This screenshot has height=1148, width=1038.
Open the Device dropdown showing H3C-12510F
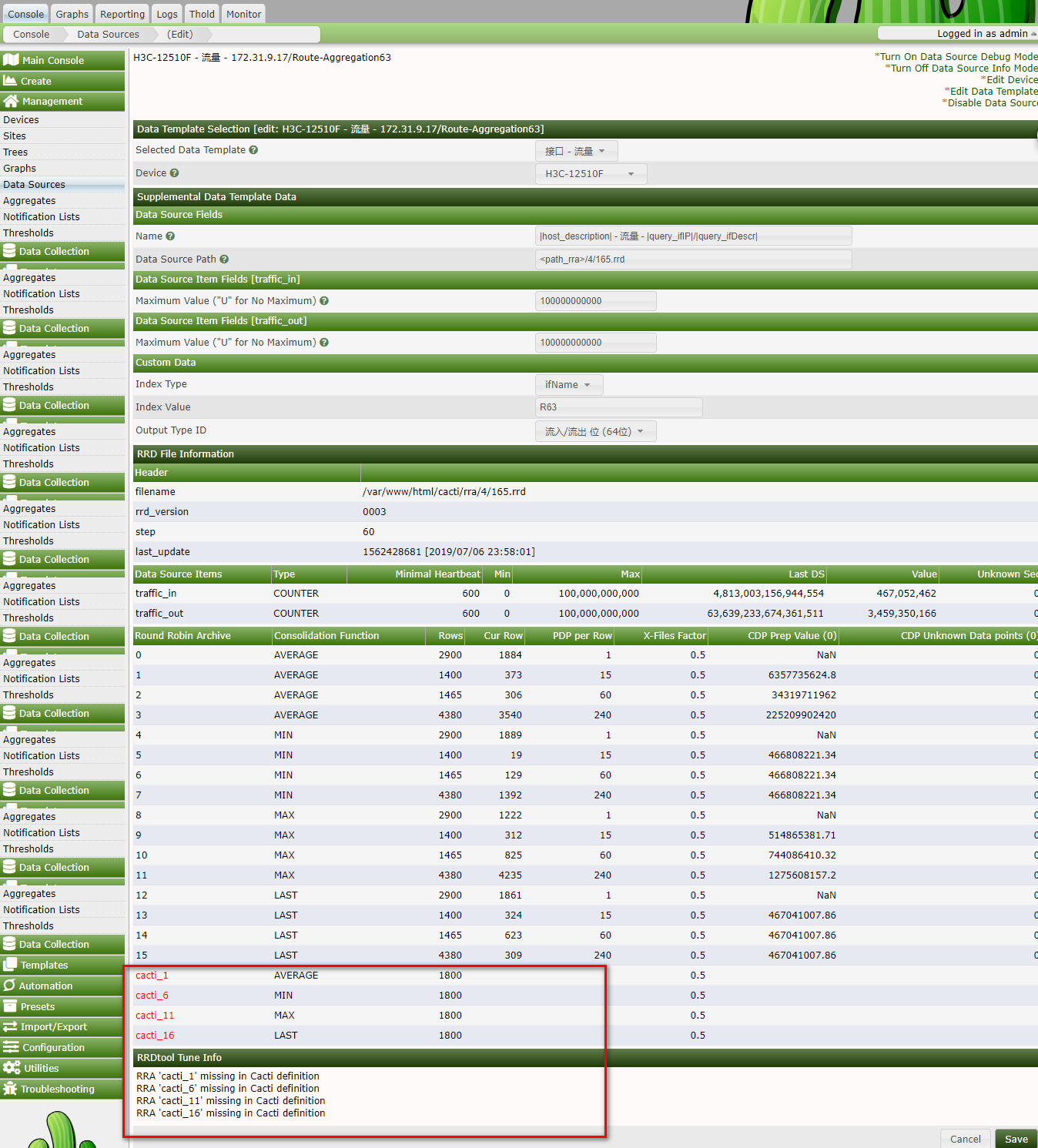point(591,173)
